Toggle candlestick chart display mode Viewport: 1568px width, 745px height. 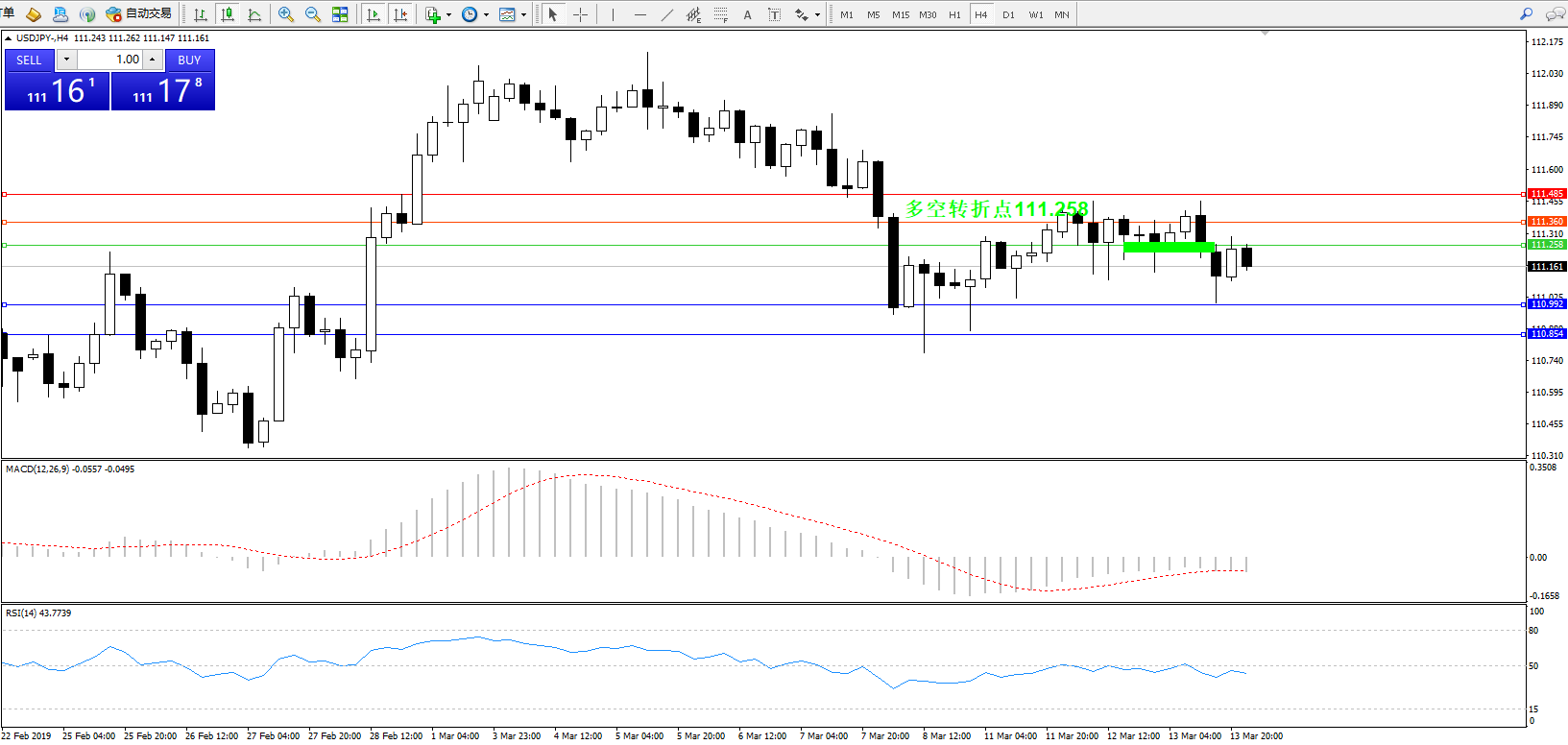click(228, 14)
